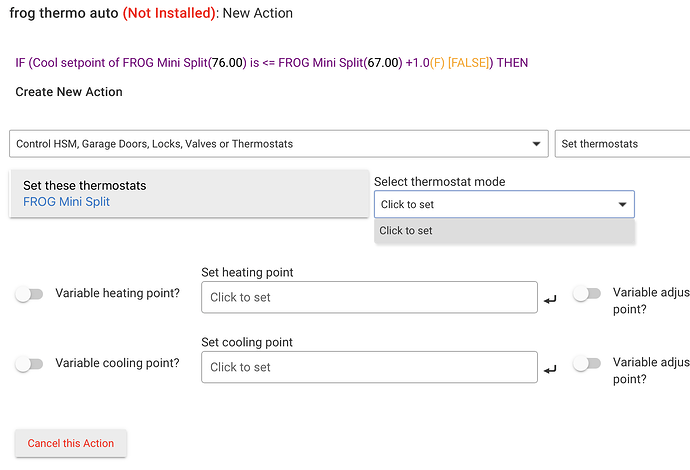Open Set thermostats dropdown

point(622,144)
